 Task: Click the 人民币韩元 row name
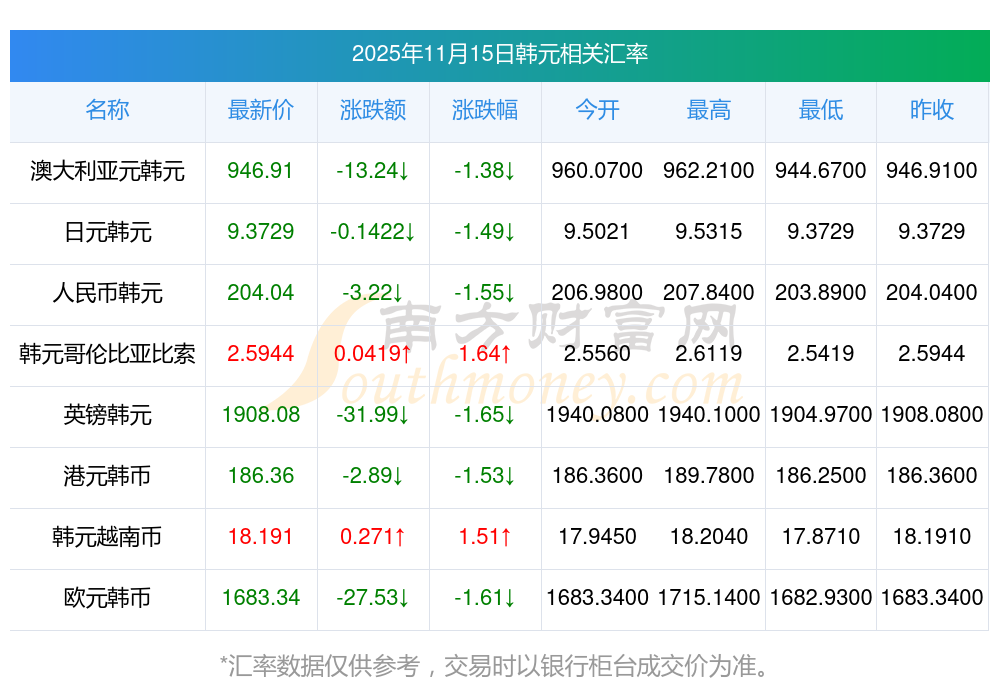pyautogui.click(x=107, y=293)
